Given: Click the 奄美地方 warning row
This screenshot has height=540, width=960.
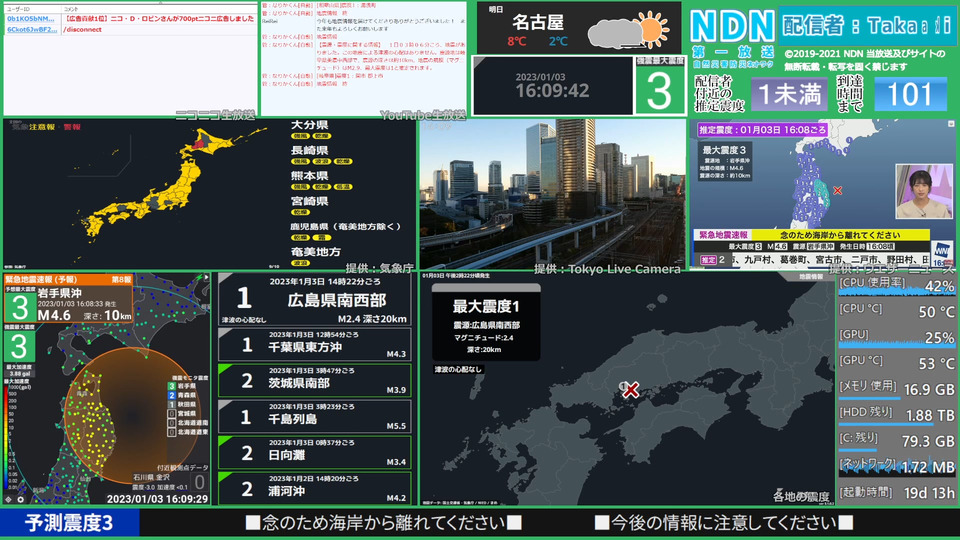Looking at the screenshot, I should coord(317,256).
